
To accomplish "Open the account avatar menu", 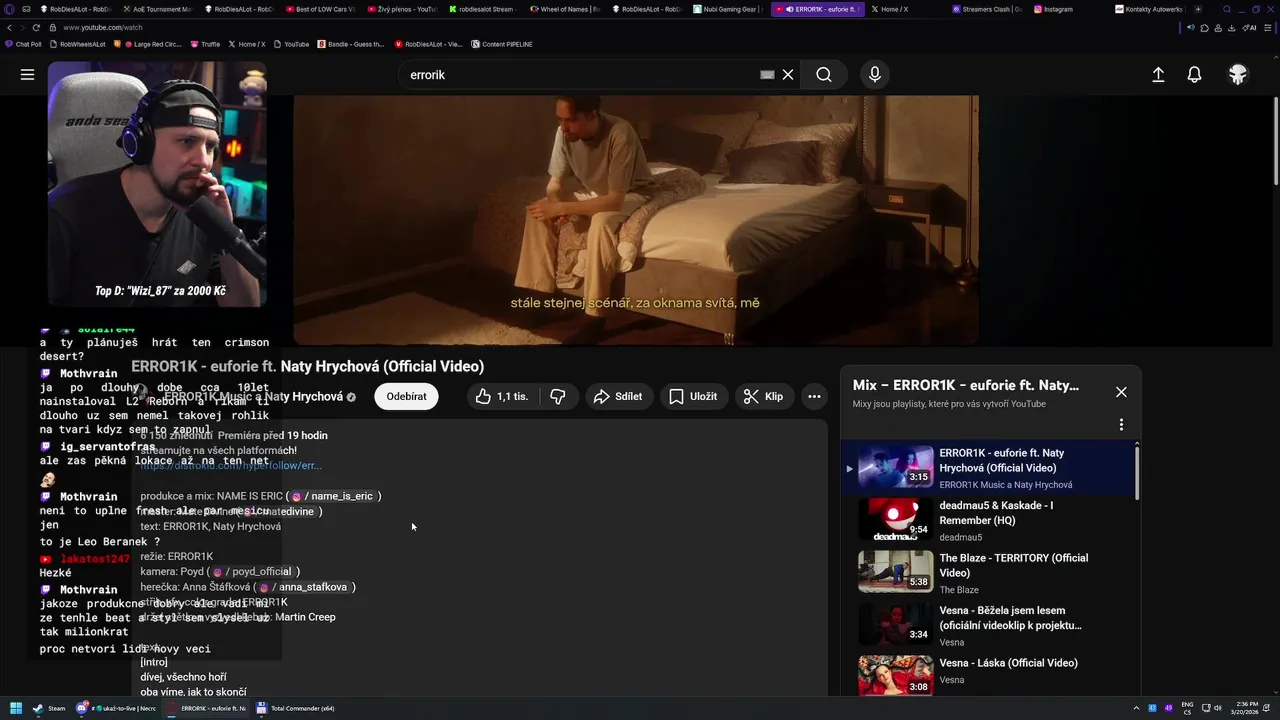I will click(1238, 75).
